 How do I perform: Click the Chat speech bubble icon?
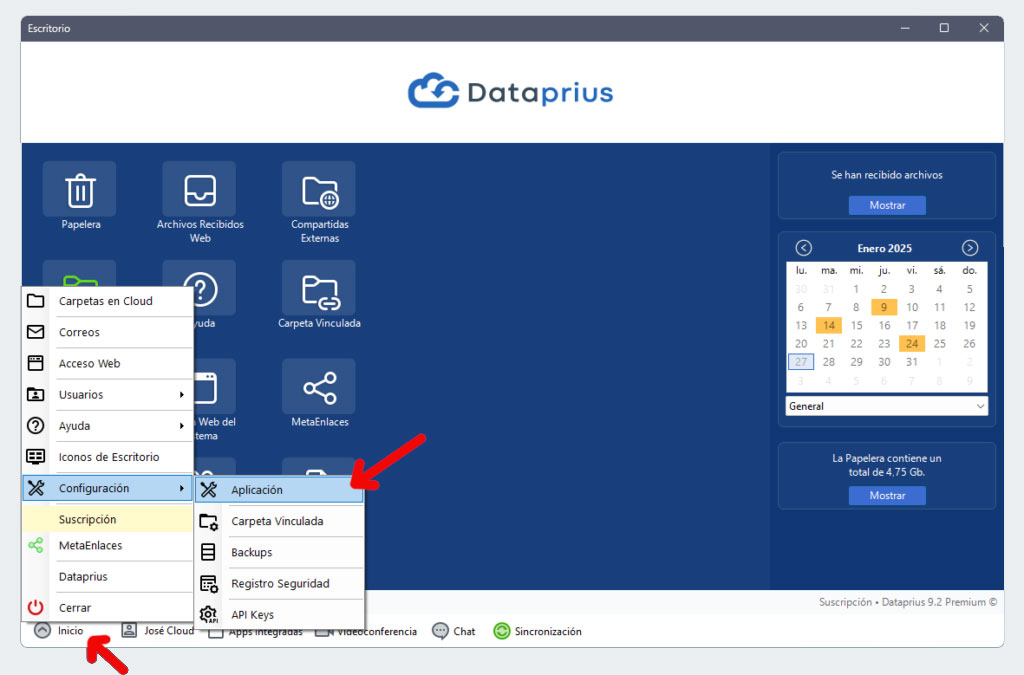pyautogui.click(x=441, y=631)
